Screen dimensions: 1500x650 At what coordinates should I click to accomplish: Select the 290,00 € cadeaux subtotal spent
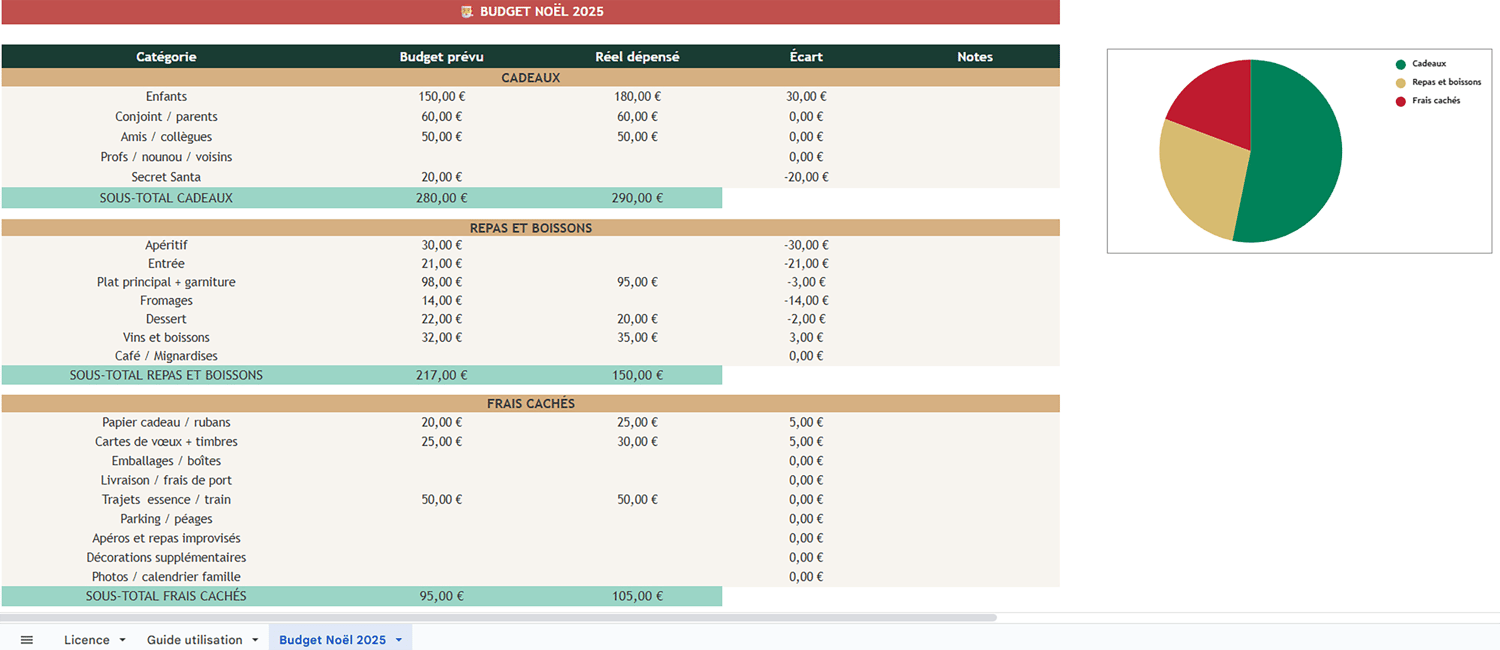pos(638,198)
